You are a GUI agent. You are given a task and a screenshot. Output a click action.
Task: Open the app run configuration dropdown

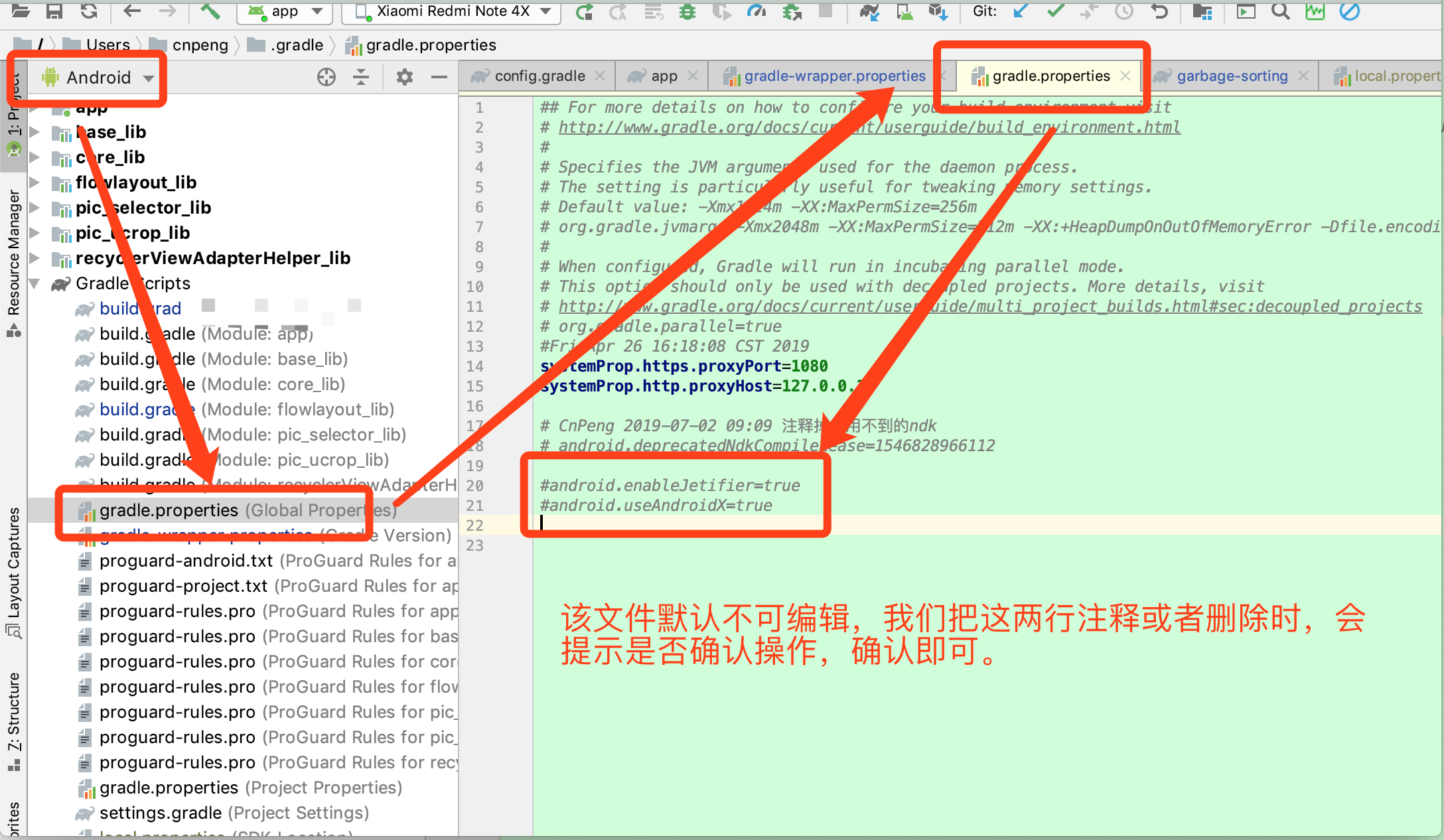coord(285,11)
